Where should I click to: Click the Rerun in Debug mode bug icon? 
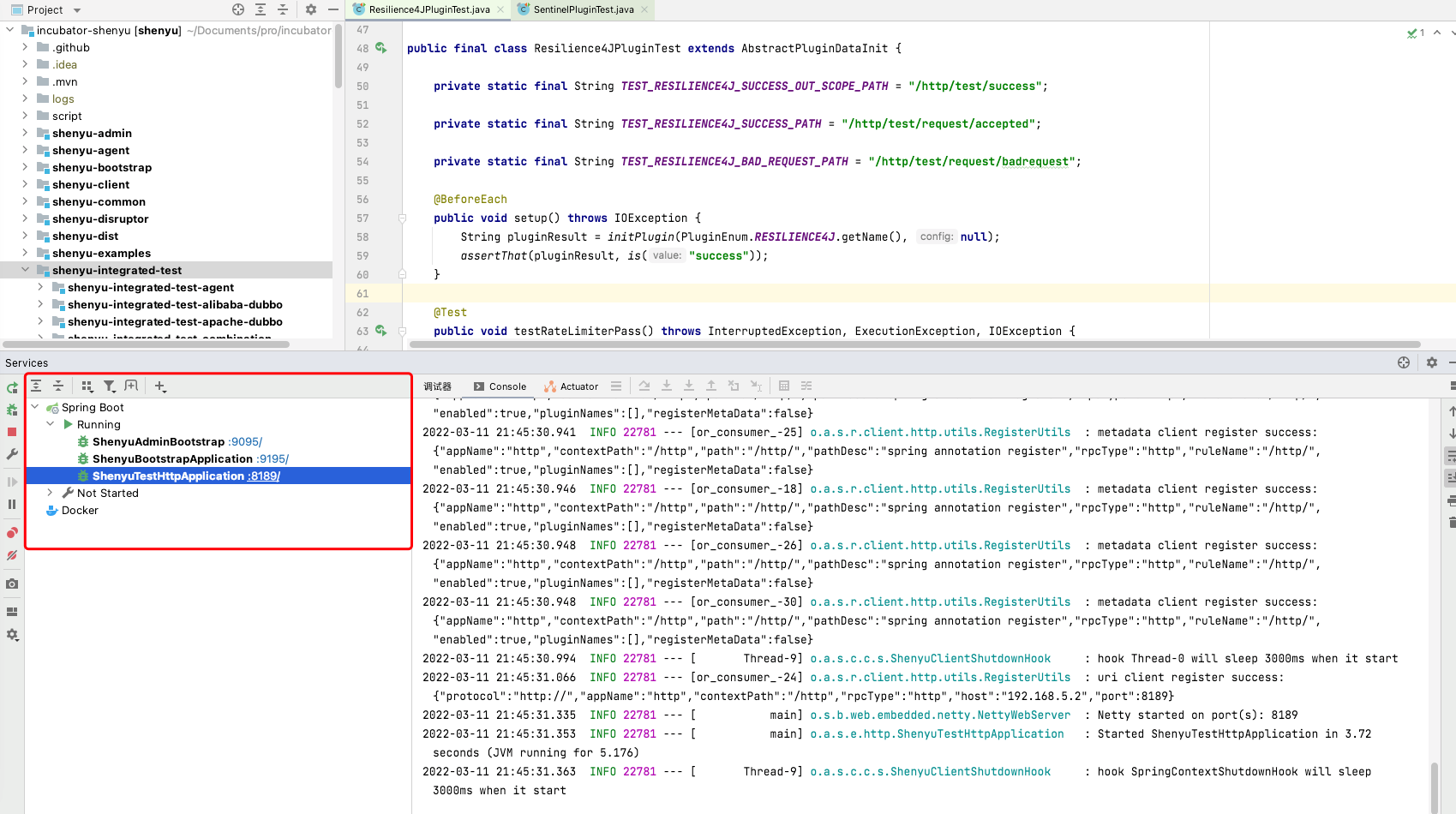pos(12,410)
